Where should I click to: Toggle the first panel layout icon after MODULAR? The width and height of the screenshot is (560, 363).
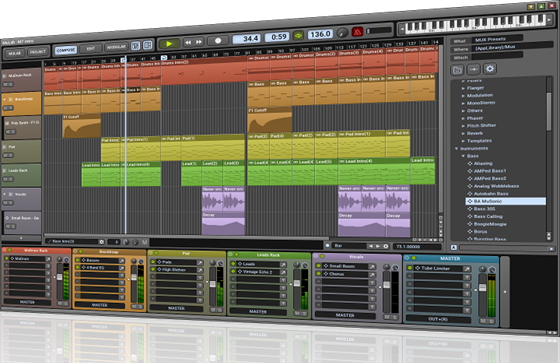point(135,46)
